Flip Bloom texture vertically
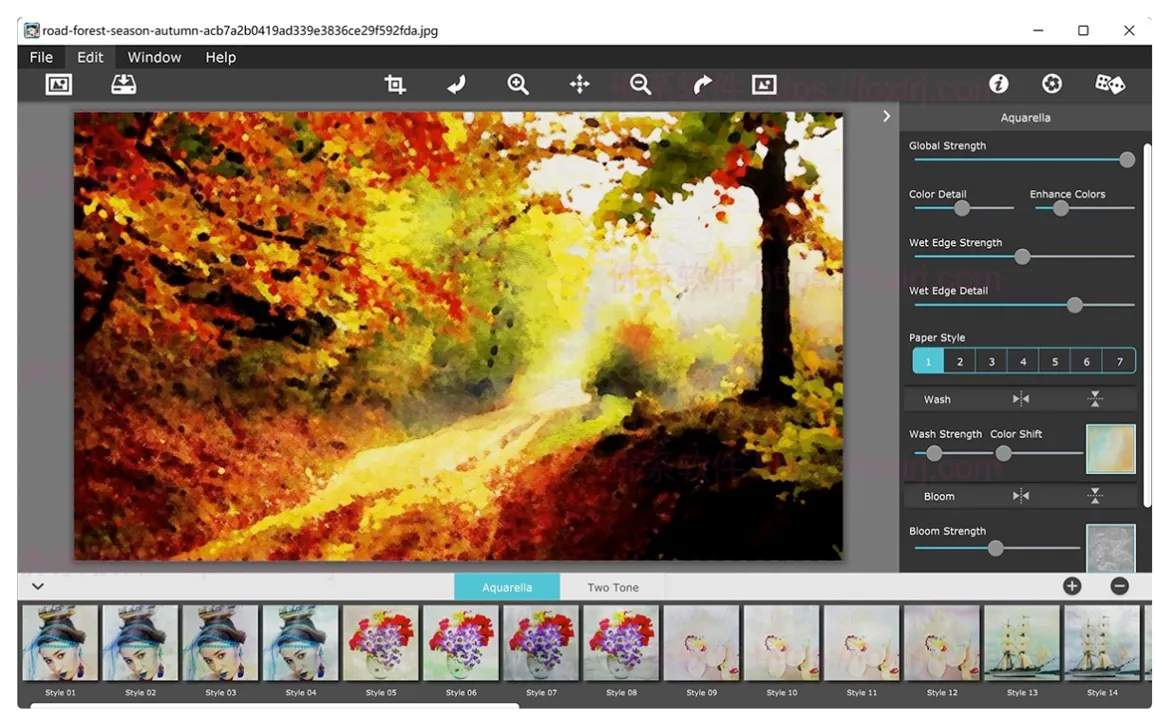Viewport: 1155px width, 720px height. point(1095,496)
